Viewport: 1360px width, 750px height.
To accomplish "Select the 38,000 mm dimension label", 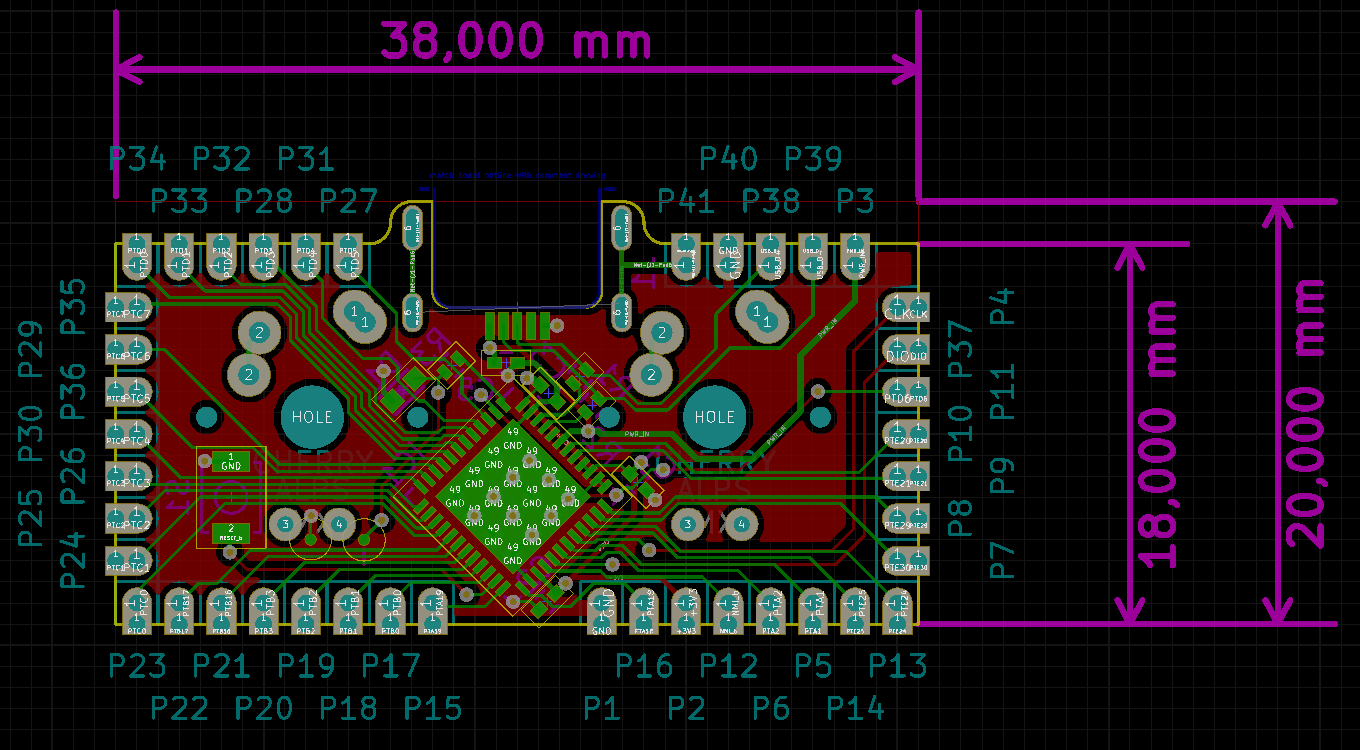I will [x=516, y=42].
